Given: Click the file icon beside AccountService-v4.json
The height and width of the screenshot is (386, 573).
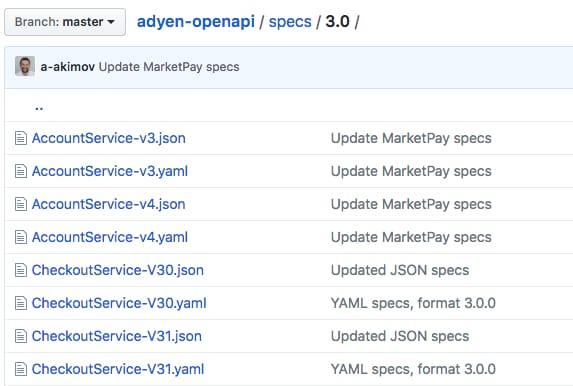Looking at the screenshot, I should click(21, 204).
